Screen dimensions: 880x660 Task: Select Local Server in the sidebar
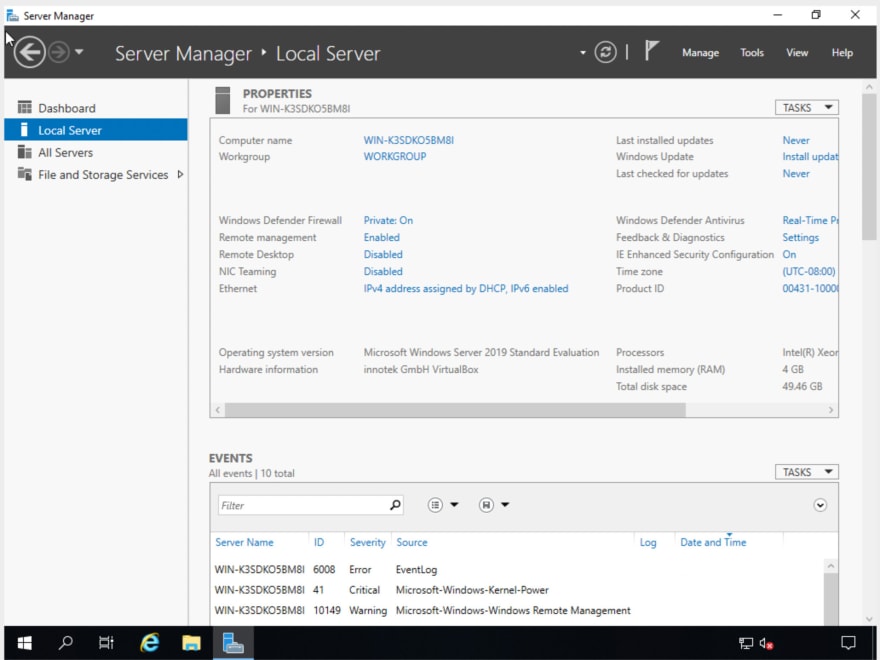pos(95,130)
